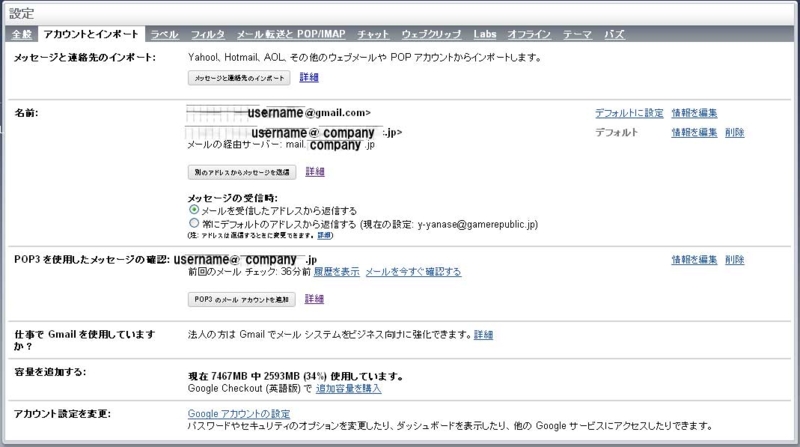This screenshot has height=447, width=800.
Task: Click 追加容量を購入 link
Action: coord(348,388)
